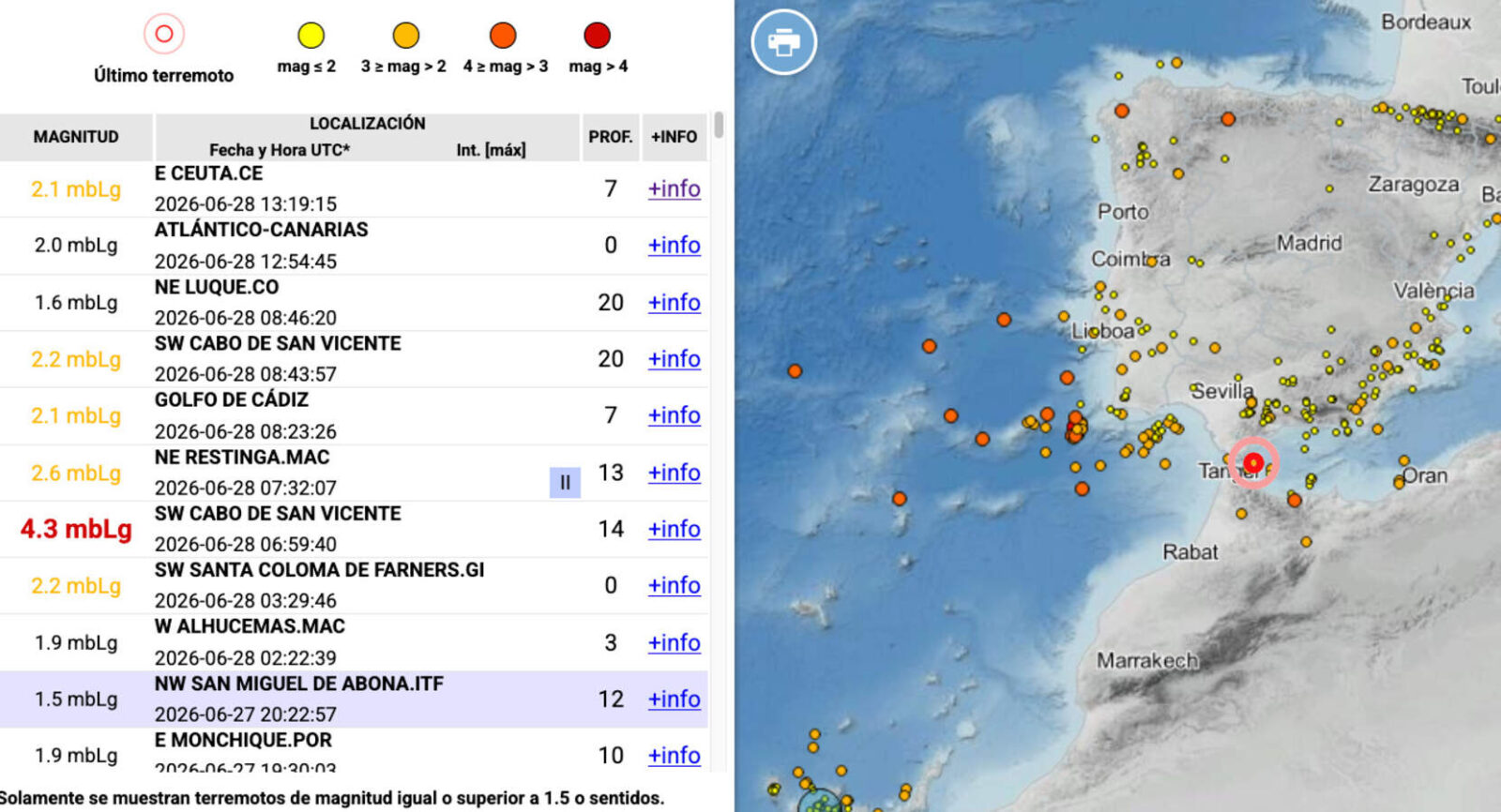Screen dimensions: 1501x812
Task: Open +info for W ALHUCEMAS.MAC
Action: pyautogui.click(x=674, y=642)
